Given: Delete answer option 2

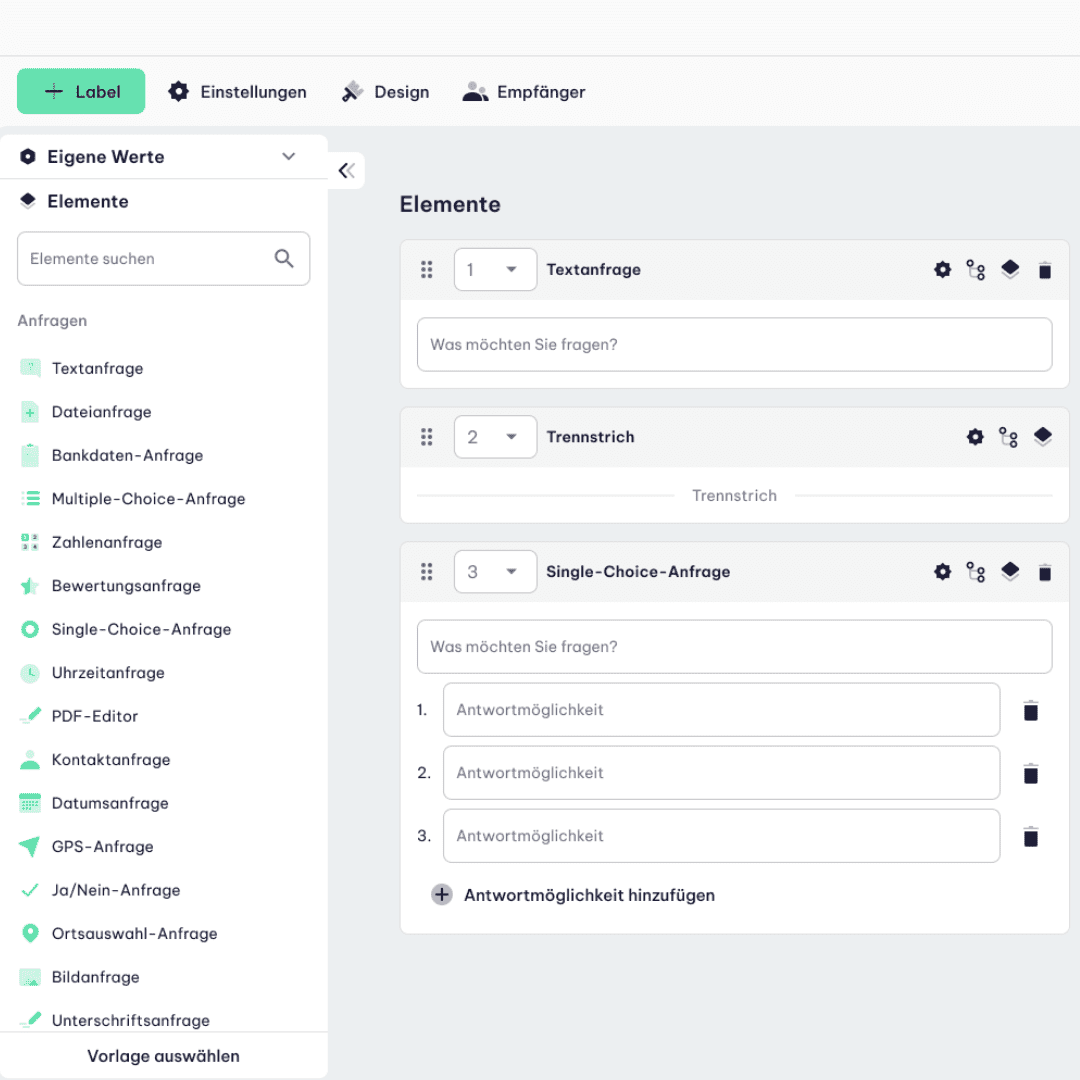Looking at the screenshot, I should 1030,773.
